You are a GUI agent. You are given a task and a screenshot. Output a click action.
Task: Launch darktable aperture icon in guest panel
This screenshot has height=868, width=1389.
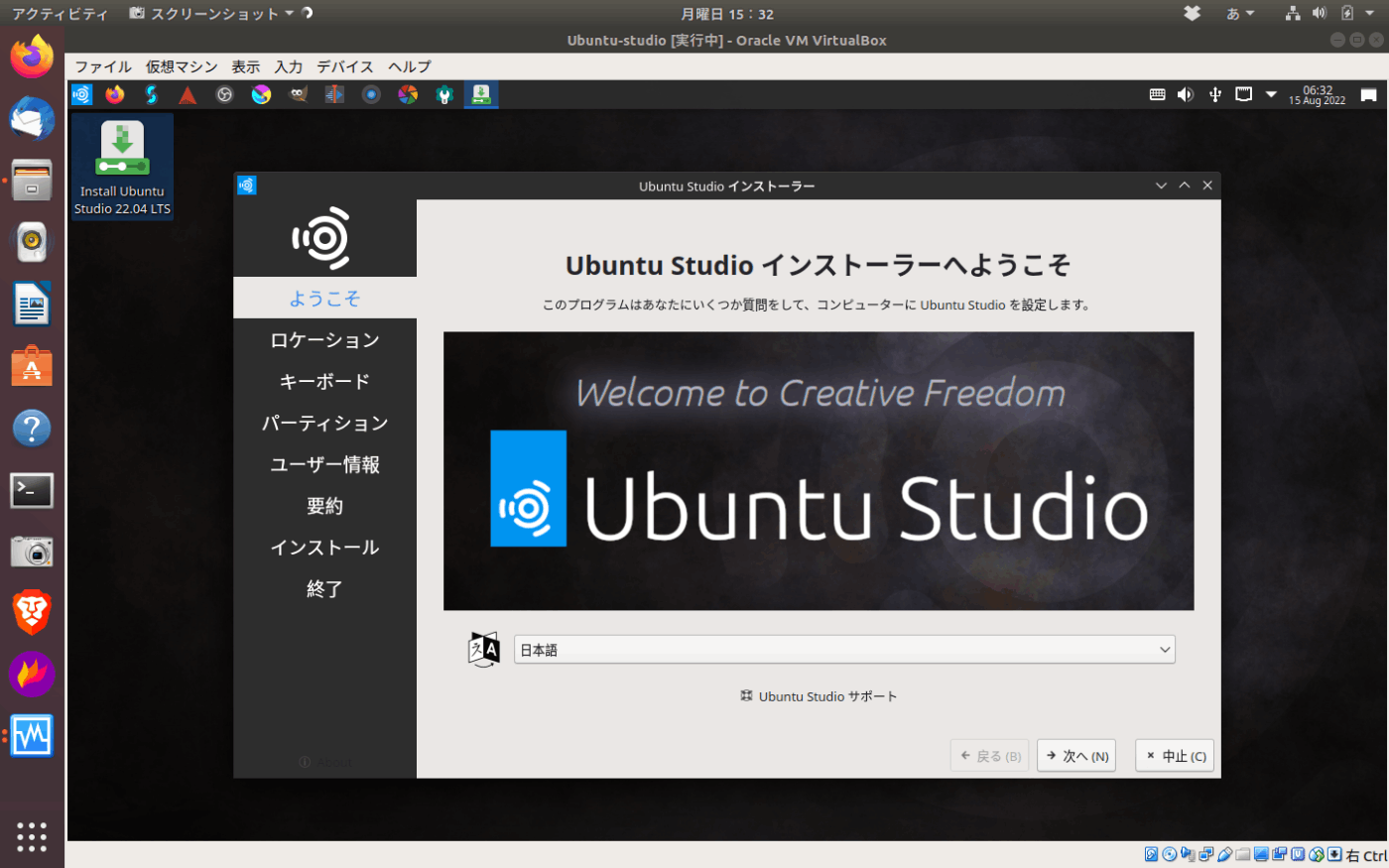pos(408,94)
